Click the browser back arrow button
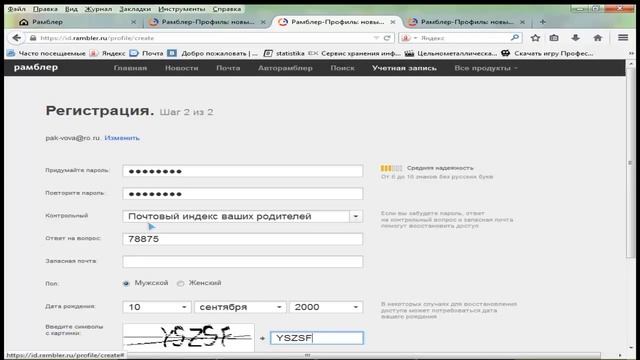 [16, 38]
